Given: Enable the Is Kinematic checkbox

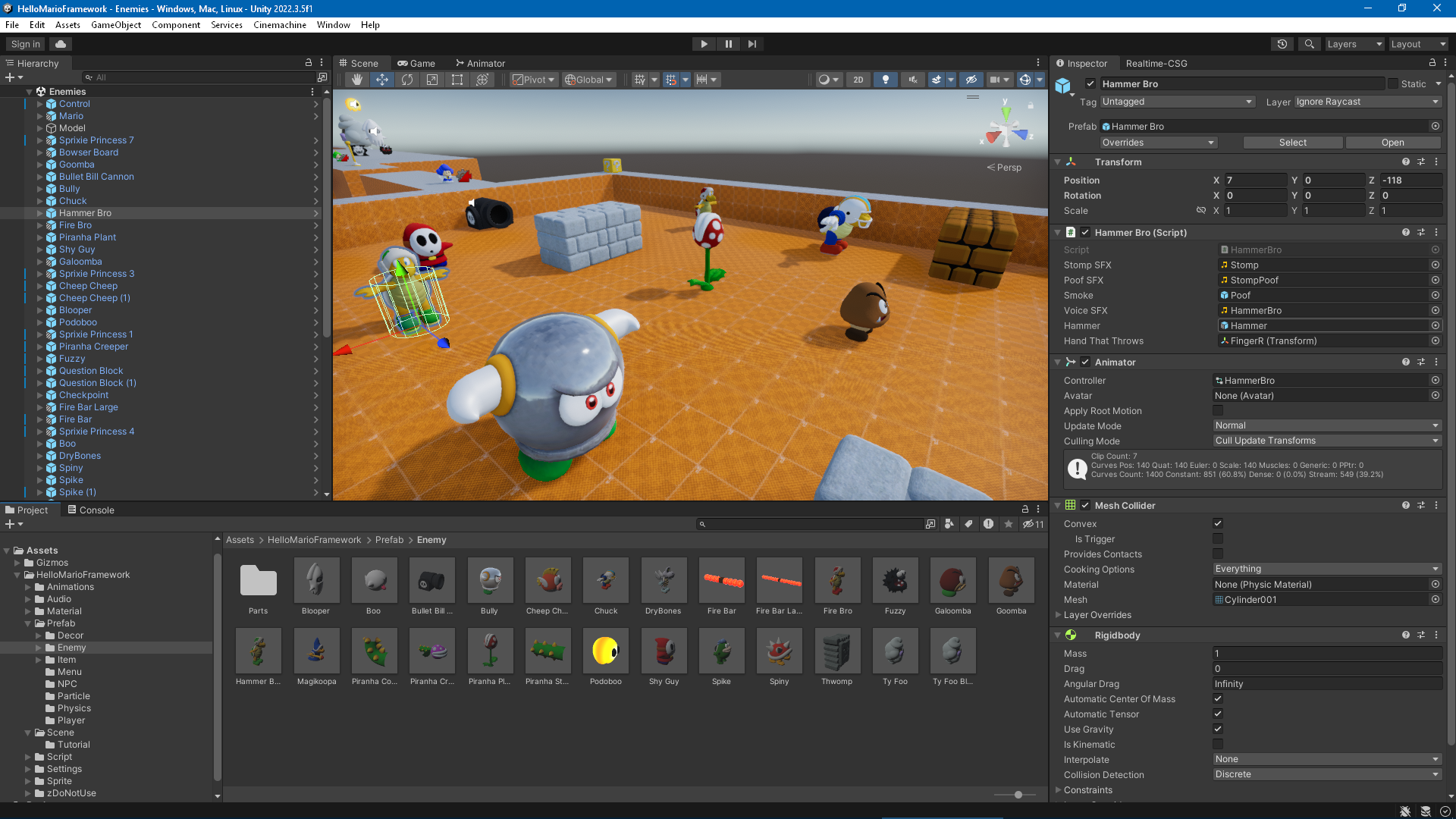Looking at the screenshot, I should [x=1218, y=744].
